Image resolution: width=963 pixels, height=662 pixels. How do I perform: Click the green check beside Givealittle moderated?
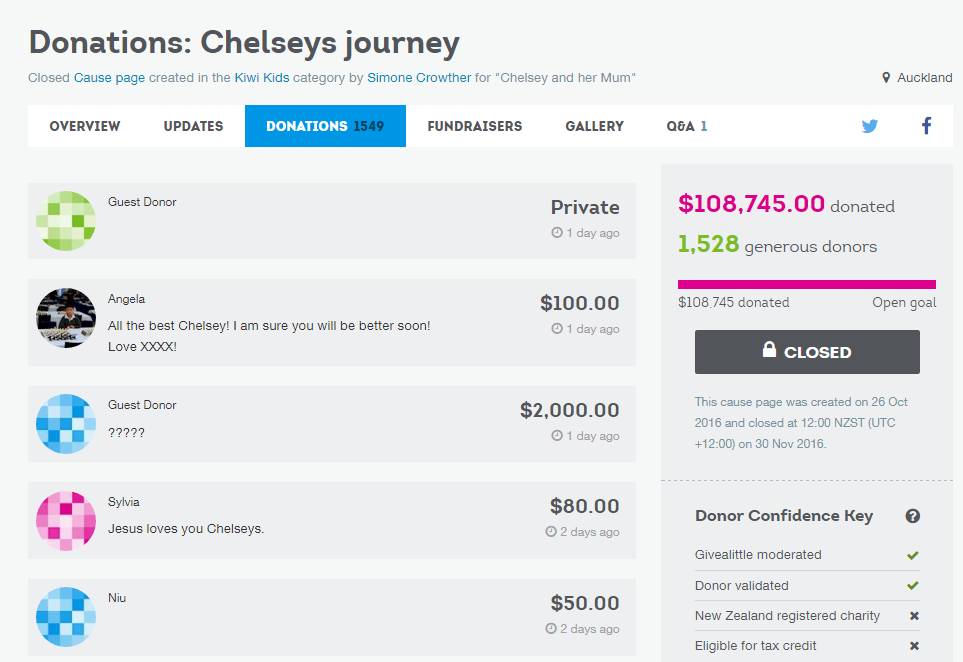[x=913, y=555]
